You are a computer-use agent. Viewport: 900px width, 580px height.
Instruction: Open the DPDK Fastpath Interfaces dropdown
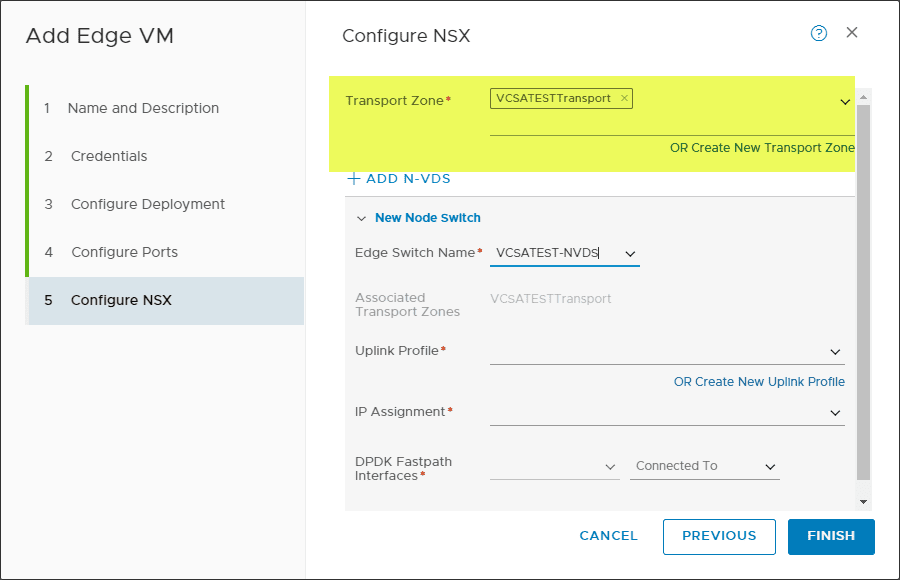[x=611, y=465]
